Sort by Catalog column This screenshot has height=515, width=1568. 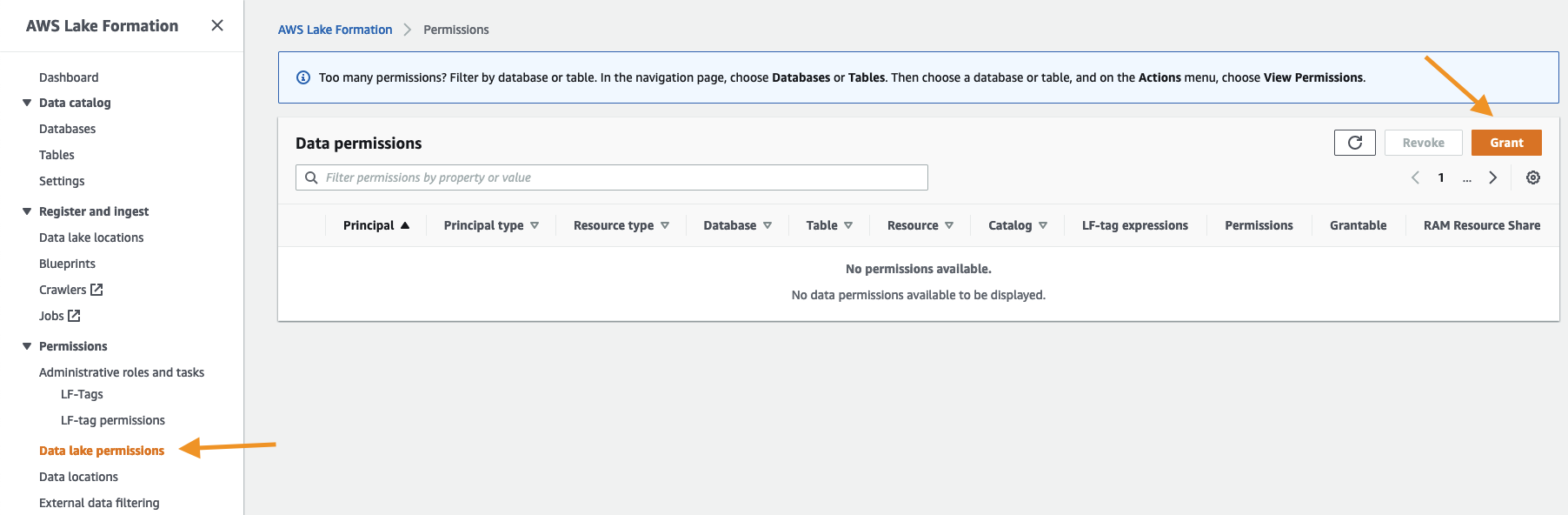(1018, 225)
